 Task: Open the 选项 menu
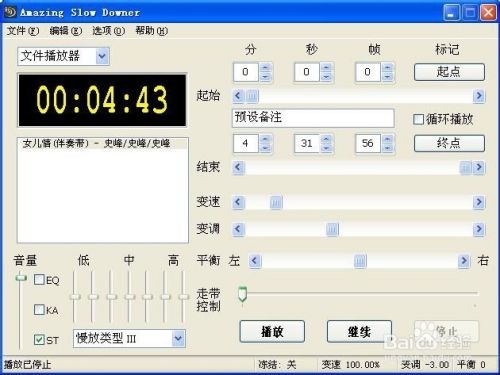tap(108, 31)
